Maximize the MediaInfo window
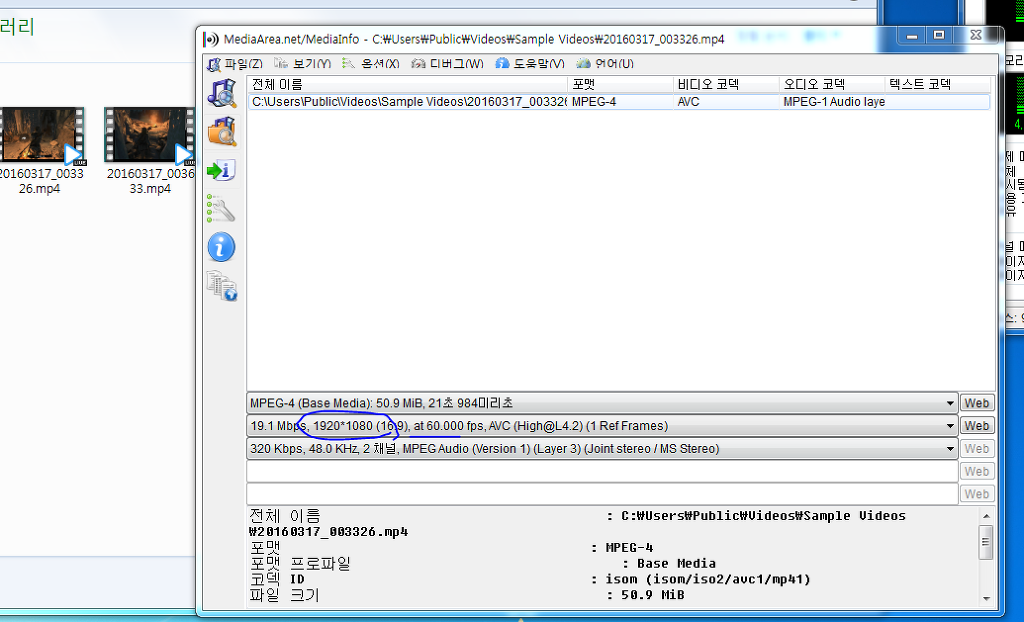The height and width of the screenshot is (622, 1024). pos(939,35)
